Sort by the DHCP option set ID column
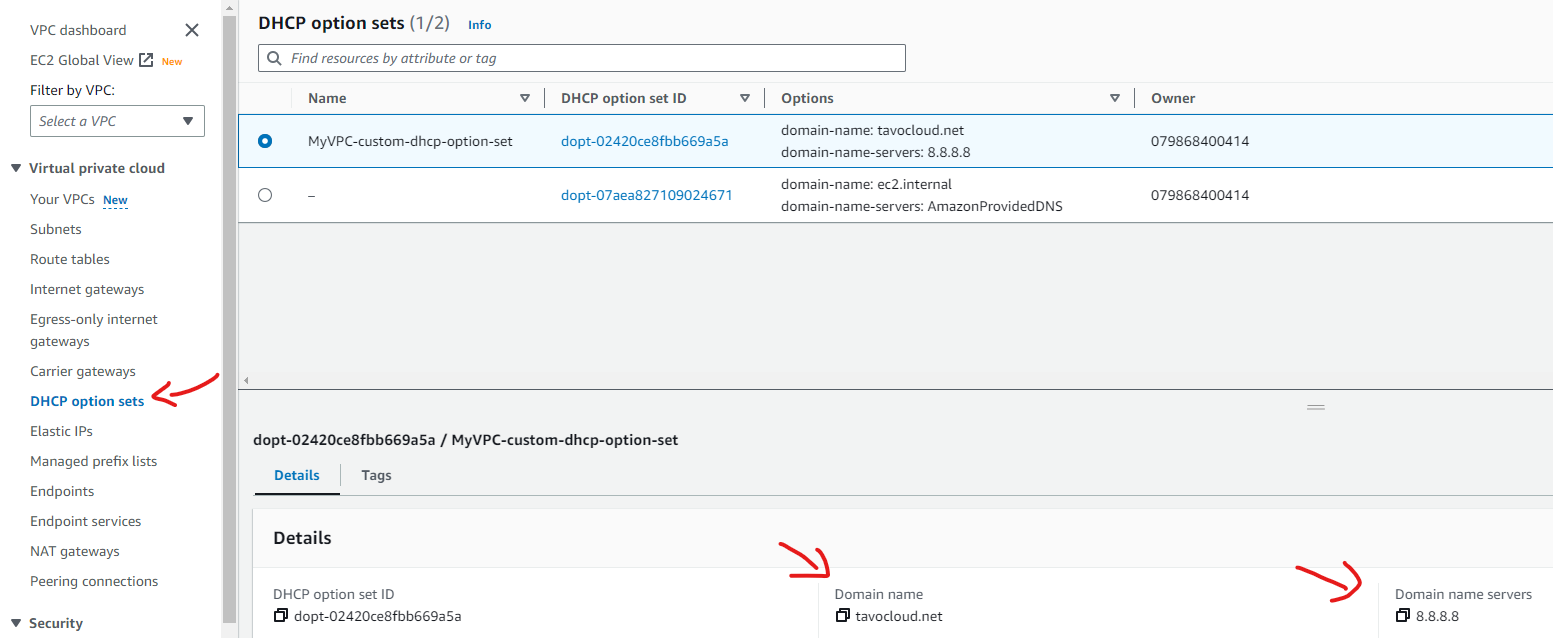Image resolution: width=1553 pixels, height=638 pixels. pos(744,98)
